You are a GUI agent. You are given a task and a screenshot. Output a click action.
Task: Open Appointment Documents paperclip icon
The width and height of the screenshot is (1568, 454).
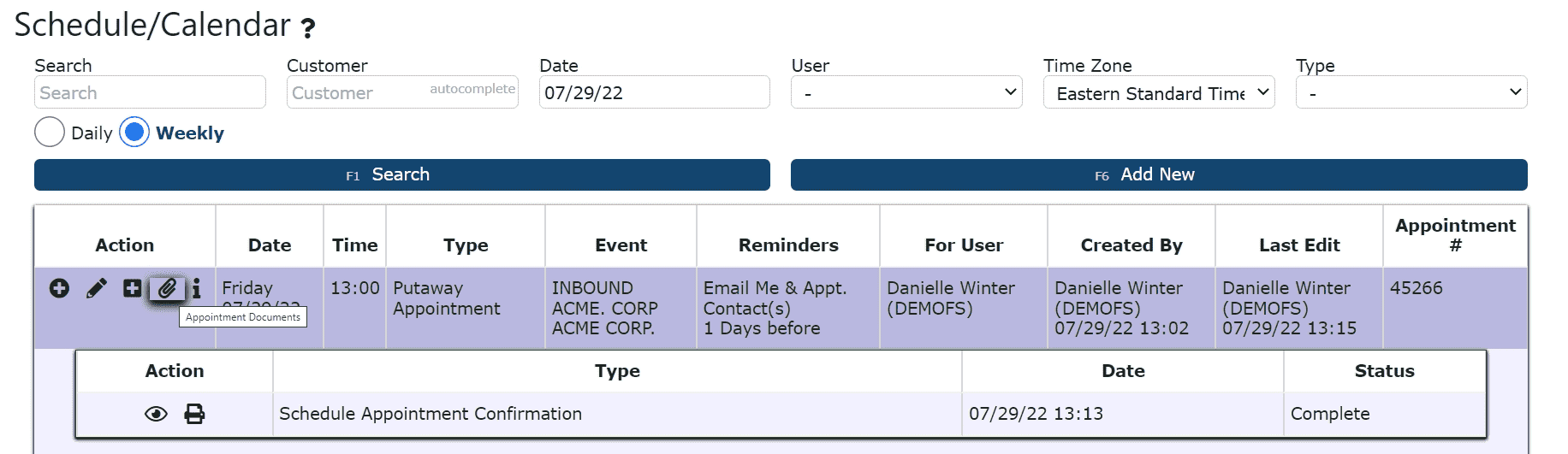point(167,289)
